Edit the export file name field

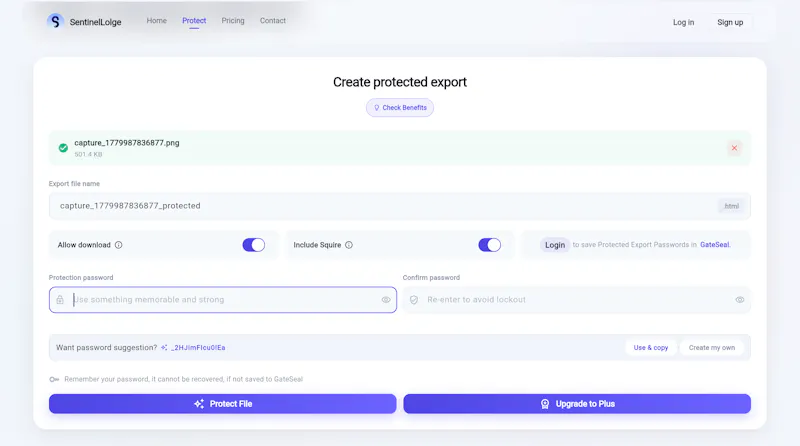pos(399,206)
